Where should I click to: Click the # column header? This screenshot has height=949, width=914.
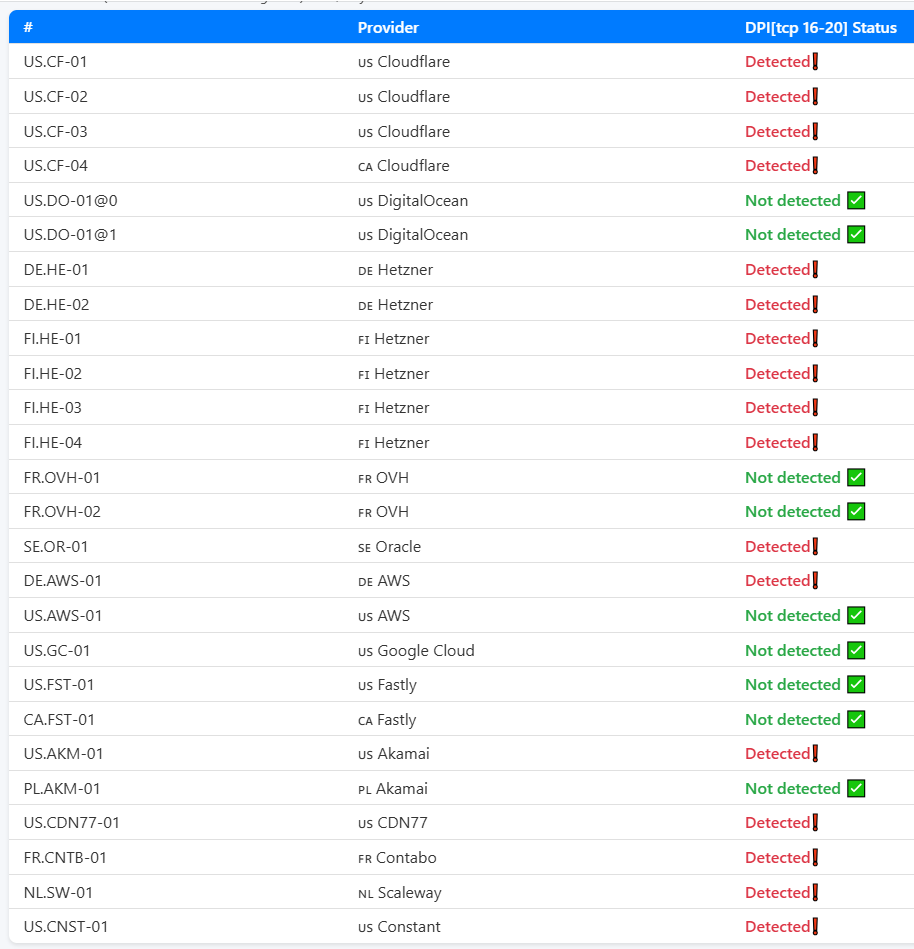point(28,28)
